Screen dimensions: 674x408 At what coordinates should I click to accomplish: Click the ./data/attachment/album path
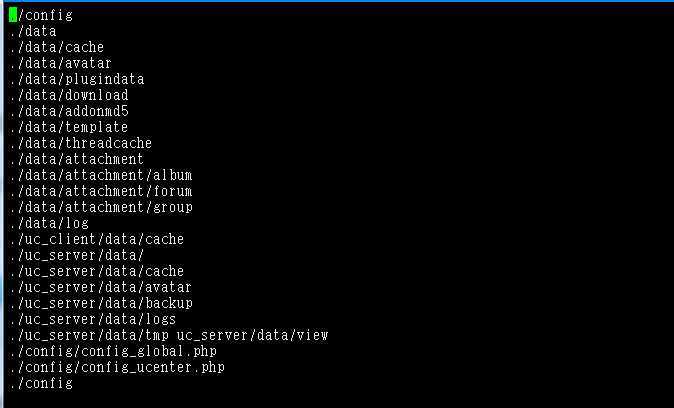101,175
